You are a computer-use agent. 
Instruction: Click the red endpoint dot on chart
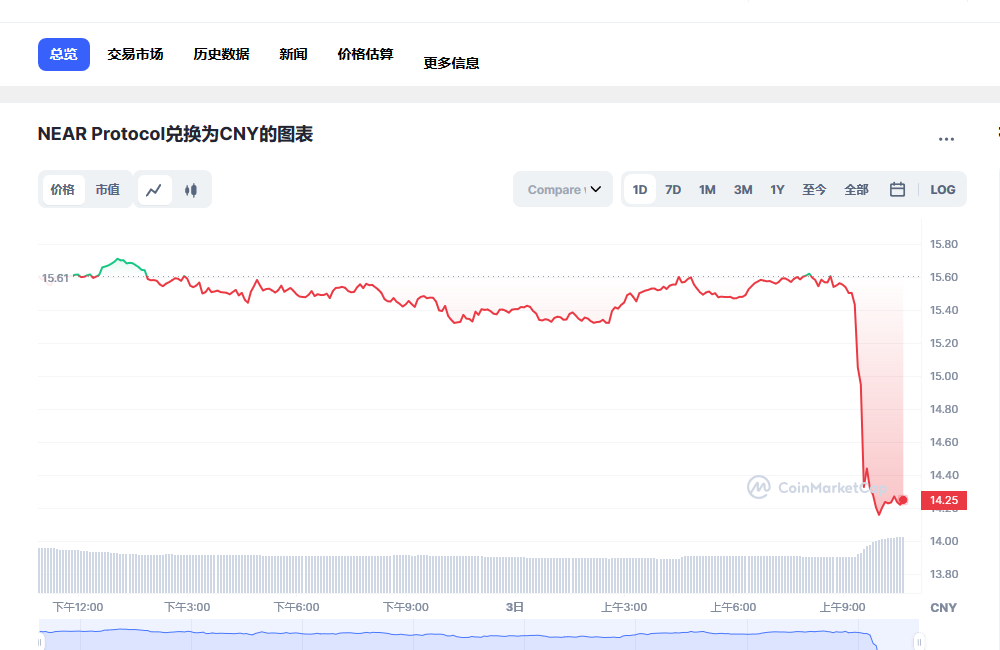(x=903, y=500)
